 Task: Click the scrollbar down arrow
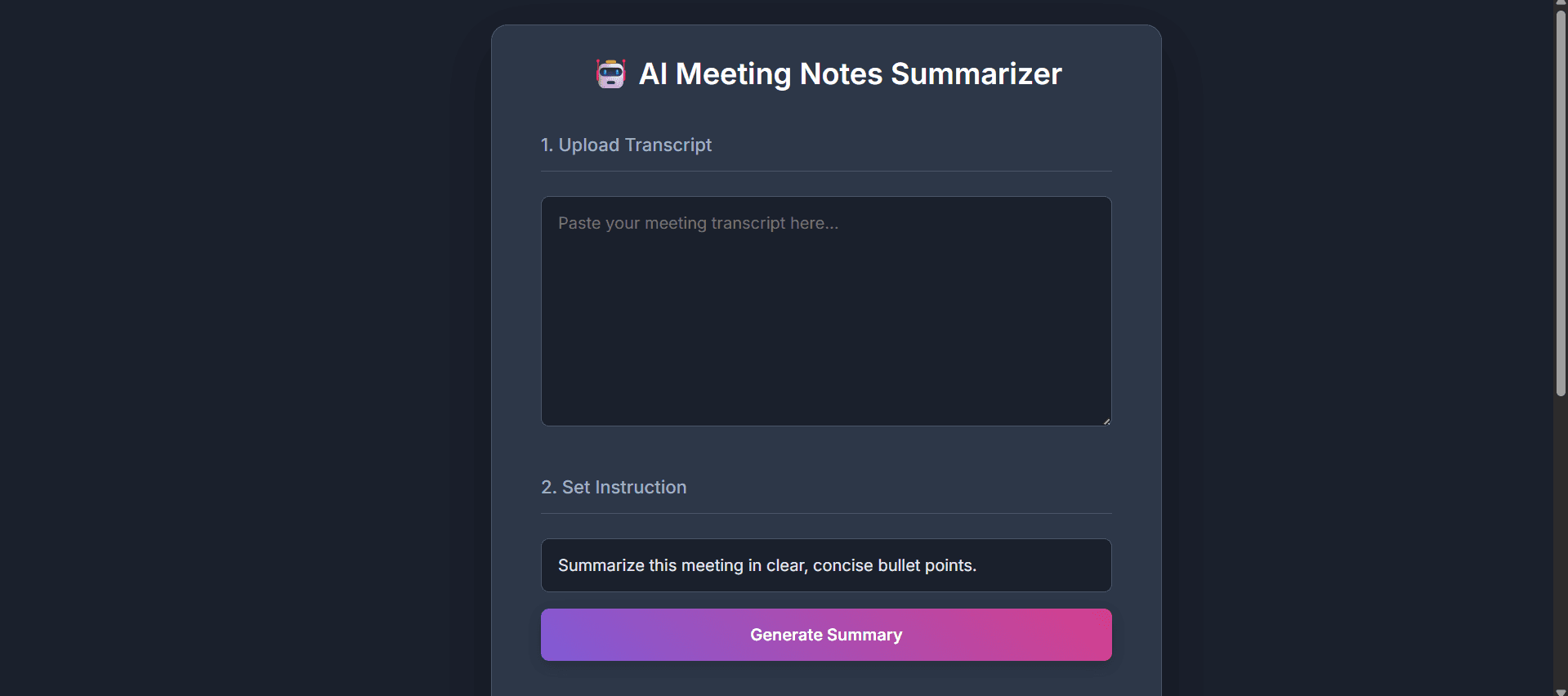tap(1560, 689)
